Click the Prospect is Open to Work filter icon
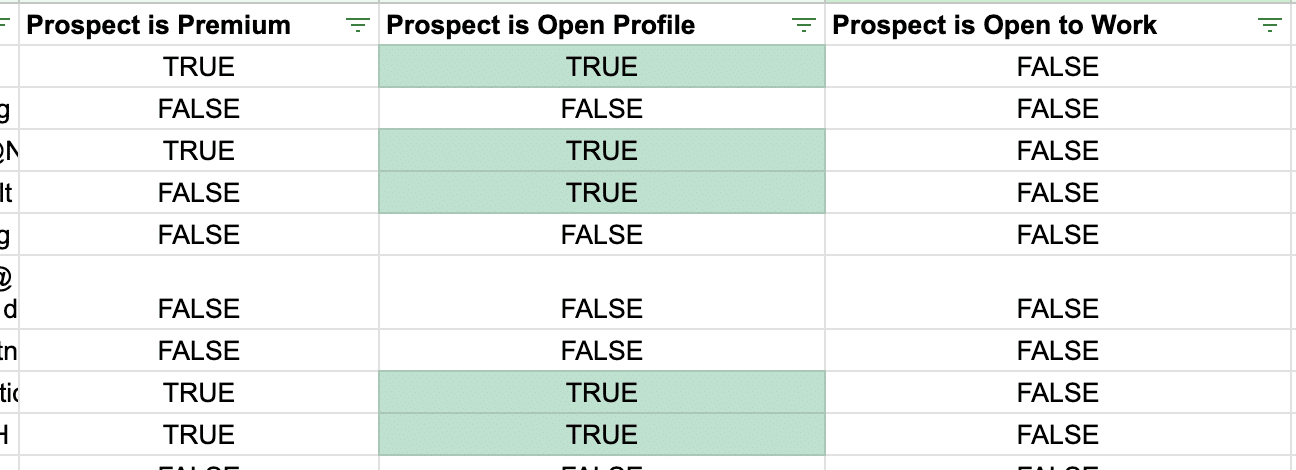The height and width of the screenshot is (470, 1296). (1270, 26)
